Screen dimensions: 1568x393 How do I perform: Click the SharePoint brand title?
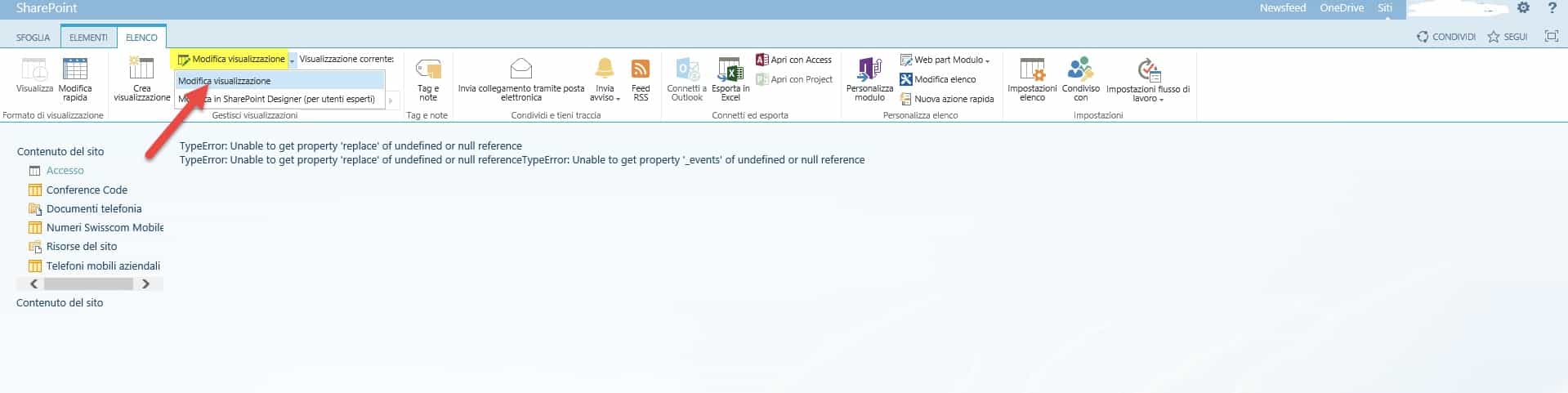click(x=47, y=8)
